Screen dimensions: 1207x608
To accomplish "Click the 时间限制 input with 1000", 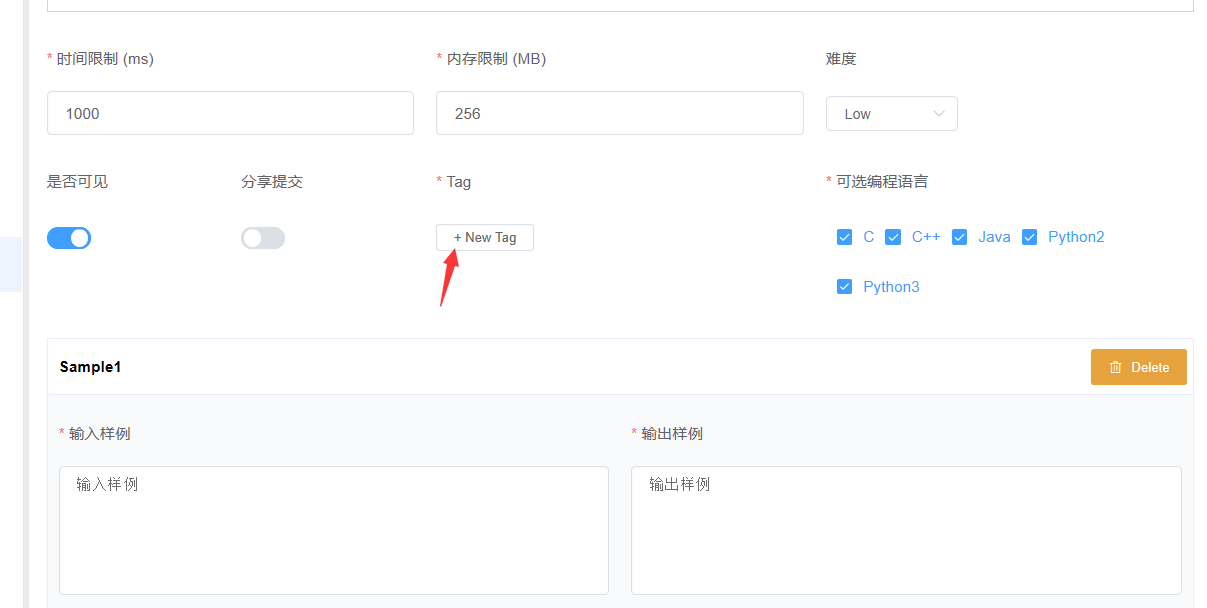I will point(230,113).
